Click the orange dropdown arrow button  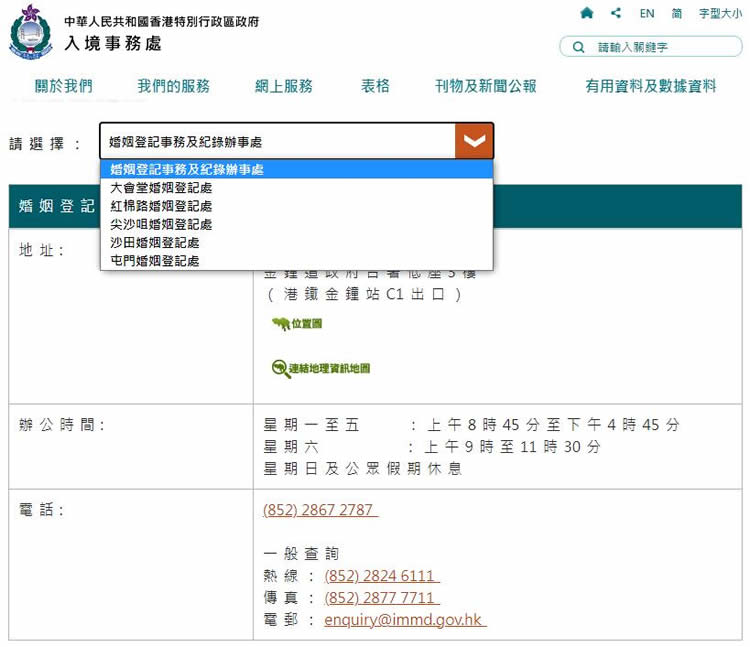[x=474, y=141]
